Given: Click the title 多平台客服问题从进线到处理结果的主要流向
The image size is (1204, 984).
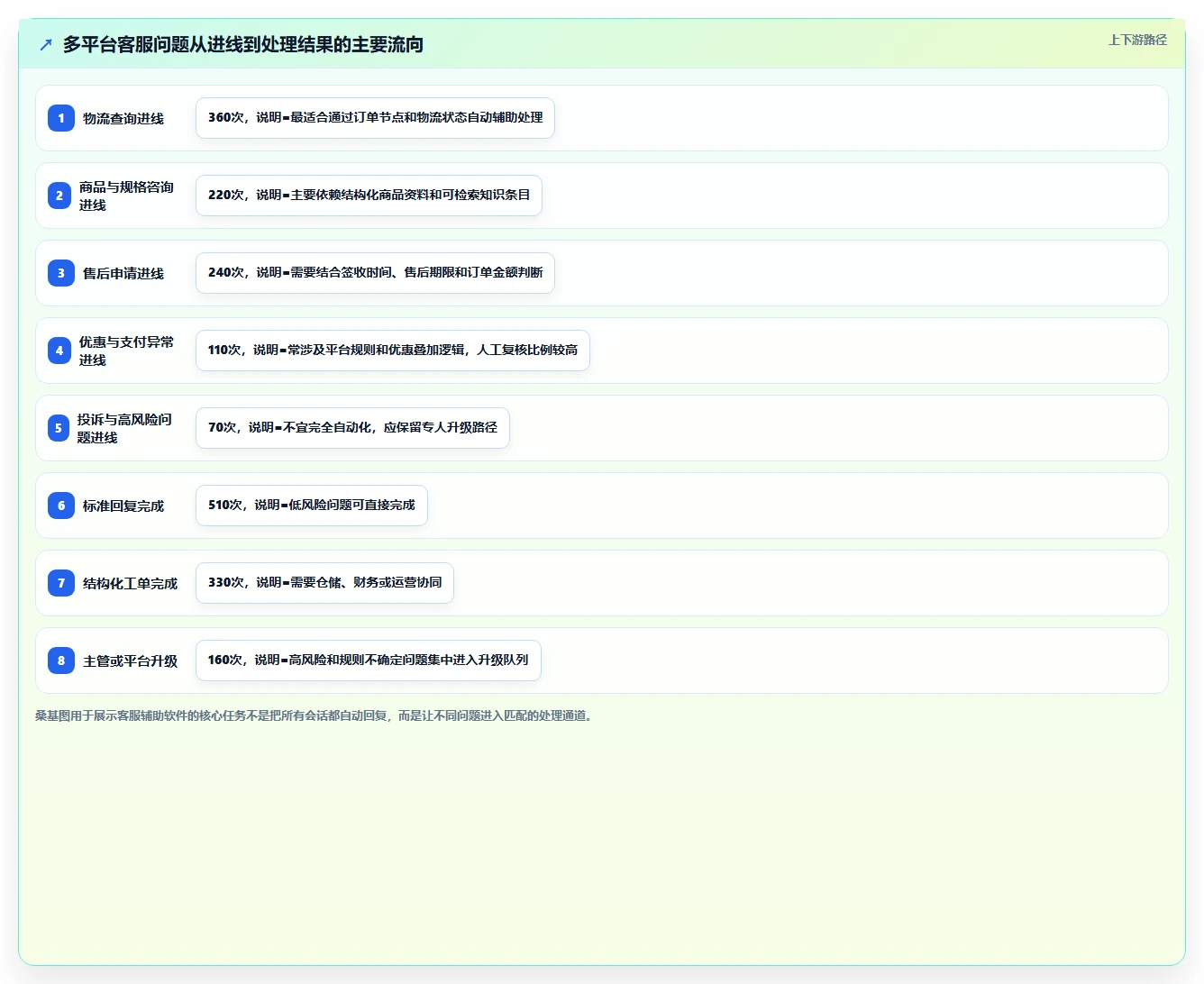Looking at the screenshot, I should 243,44.
